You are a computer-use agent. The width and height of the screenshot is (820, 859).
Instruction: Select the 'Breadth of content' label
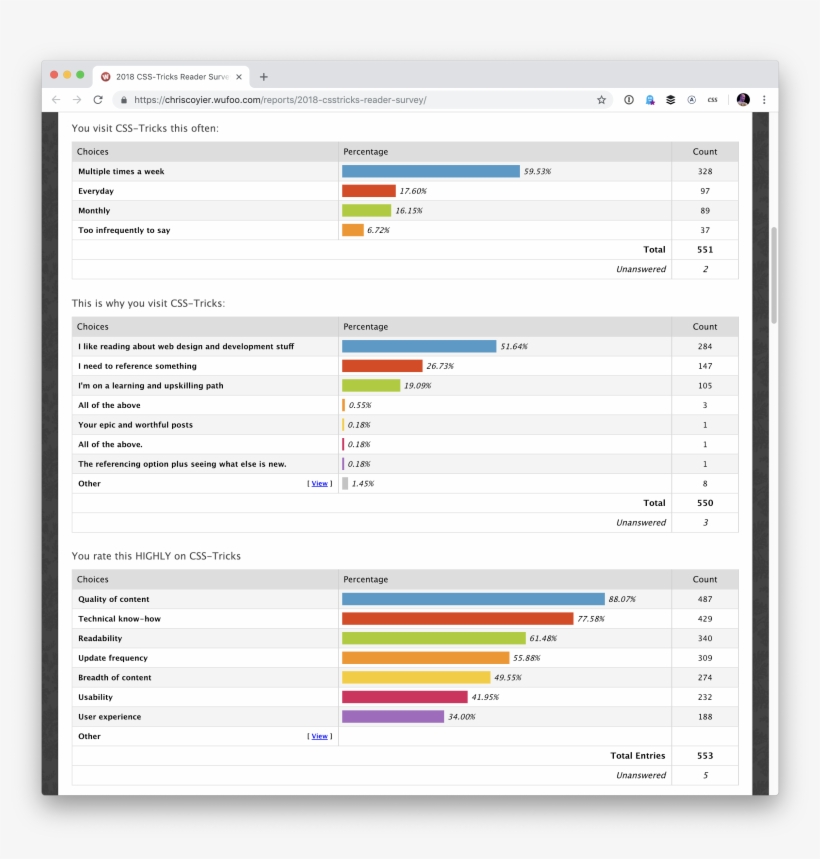[114, 678]
